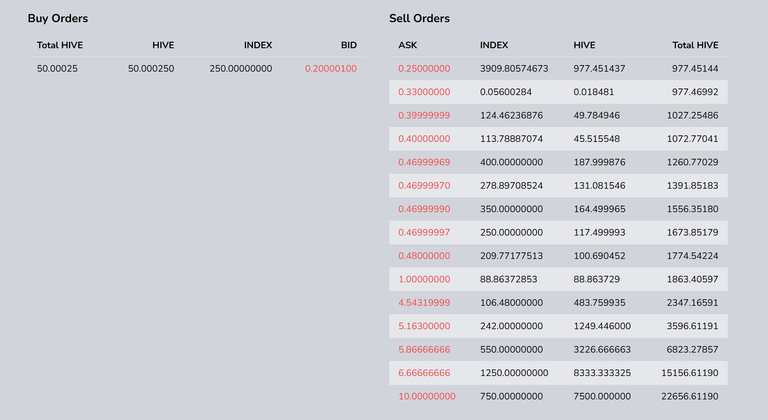Click the buy order HIVE value 50.000250
Viewport: 768px width, 420px height.
click(x=151, y=69)
